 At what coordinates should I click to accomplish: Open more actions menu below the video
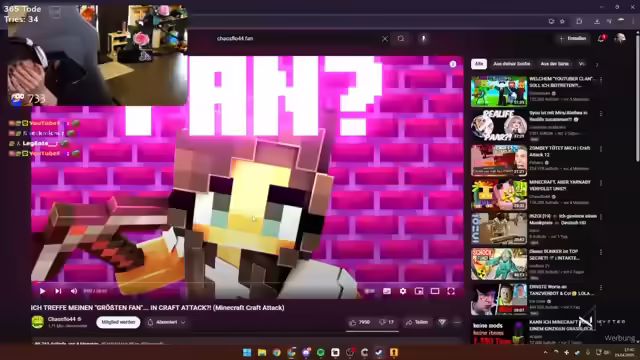(x=457, y=322)
